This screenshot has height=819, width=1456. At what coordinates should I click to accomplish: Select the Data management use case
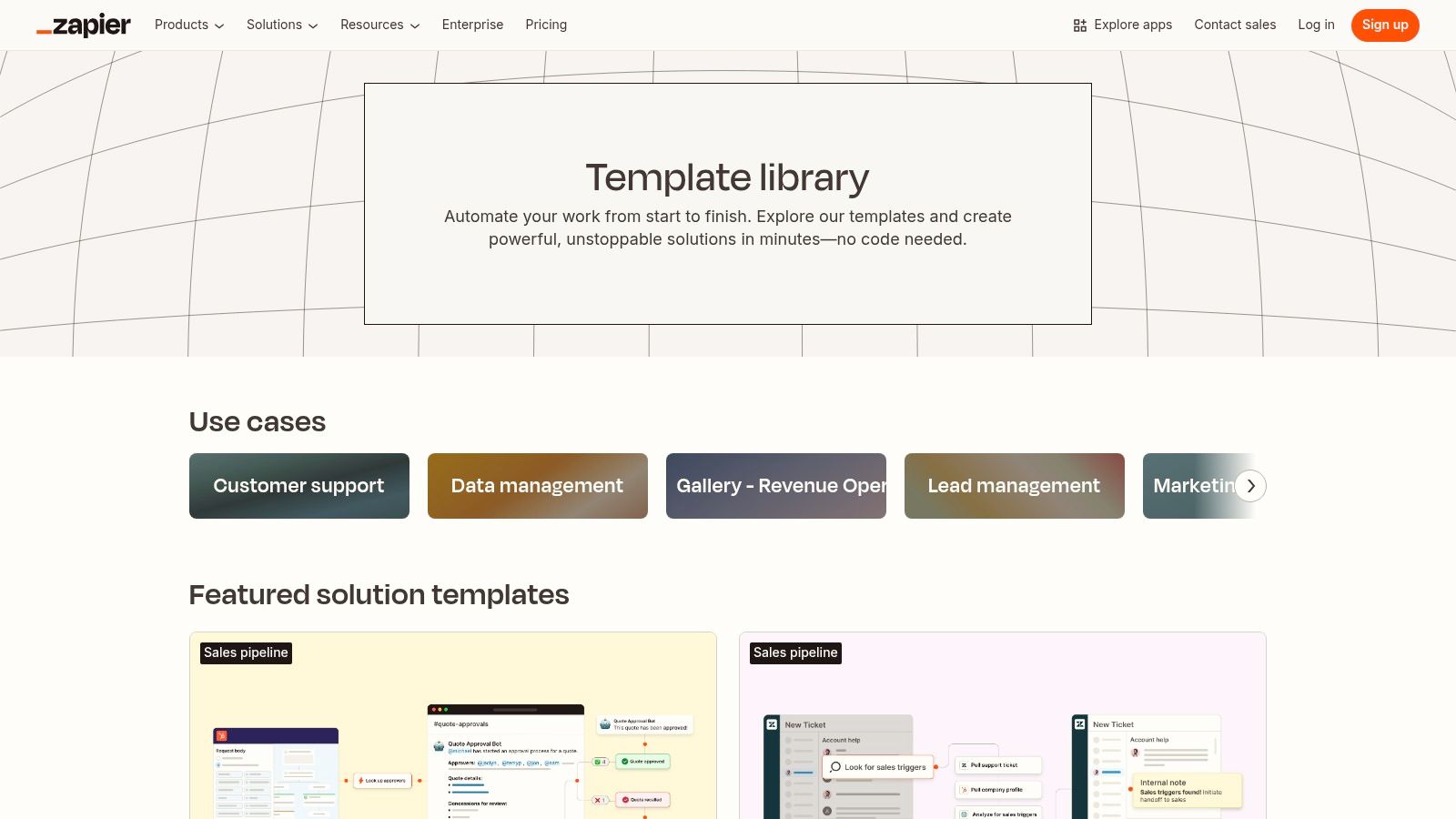(x=537, y=485)
